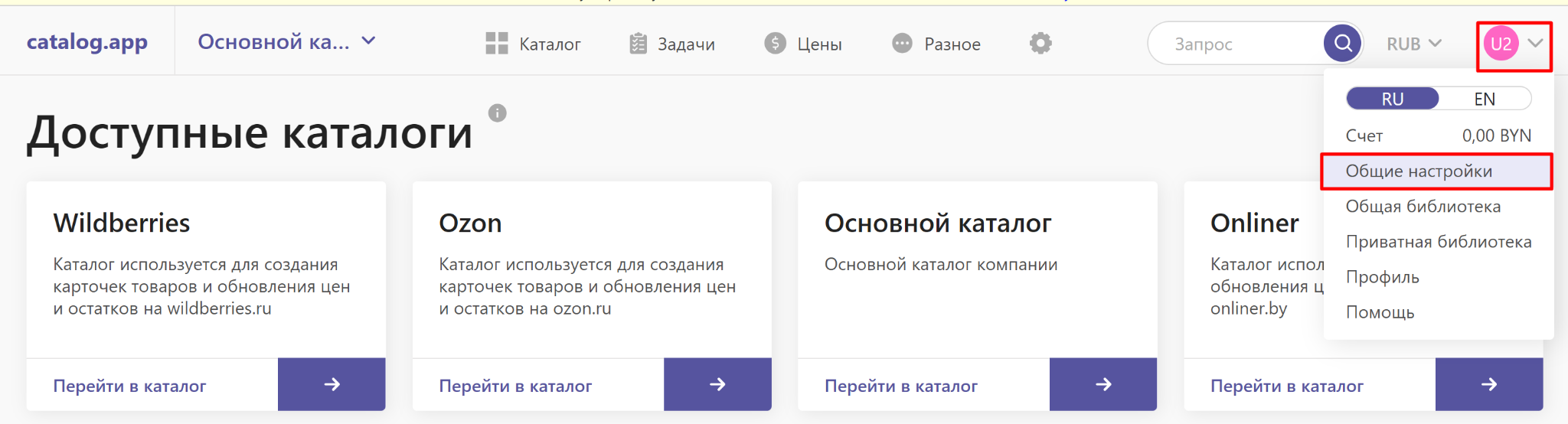Click the arrow button on Wildberries card

(332, 384)
